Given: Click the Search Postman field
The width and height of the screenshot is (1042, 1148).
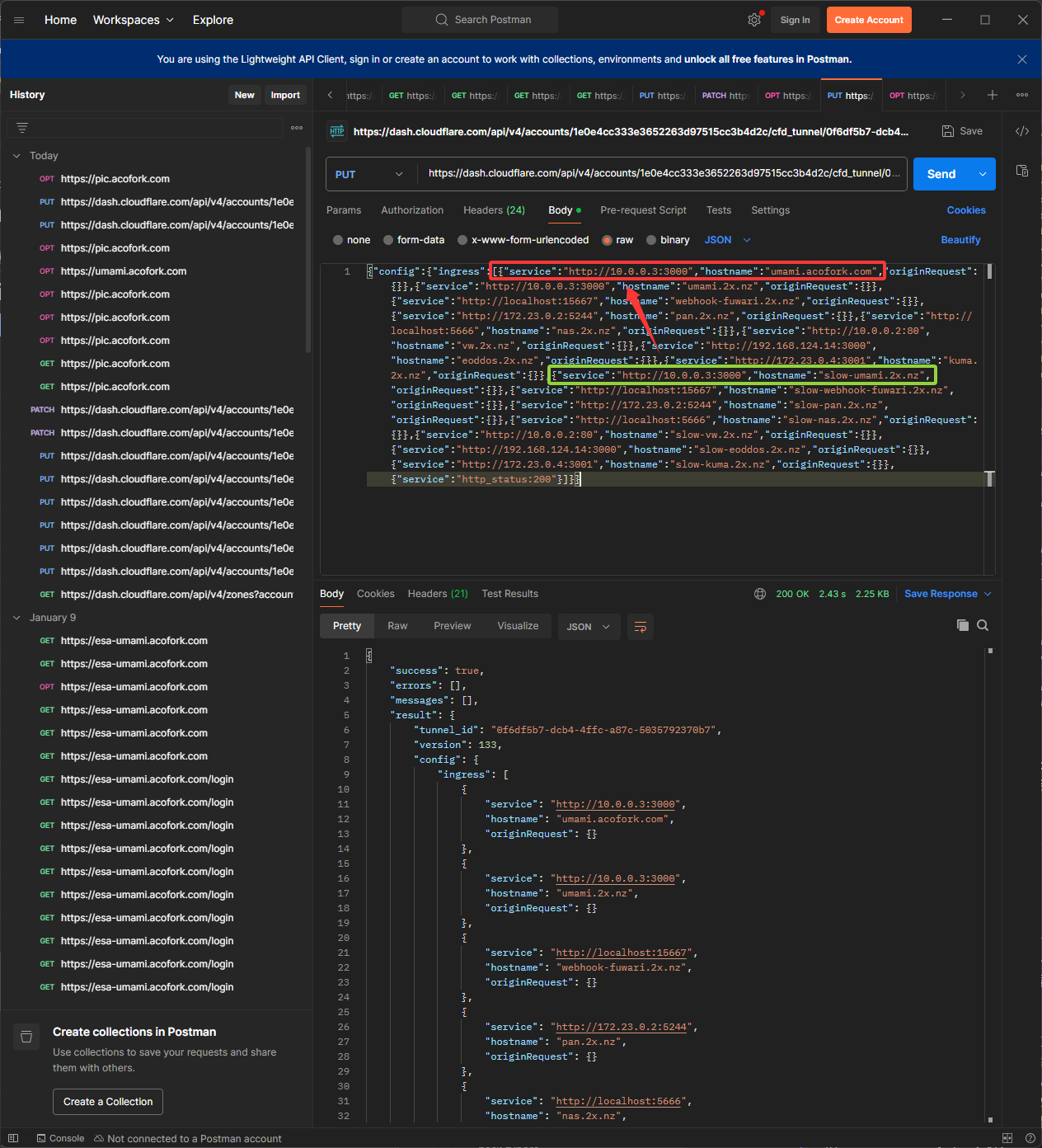Looking at the screenshot, I should (480, 20).
